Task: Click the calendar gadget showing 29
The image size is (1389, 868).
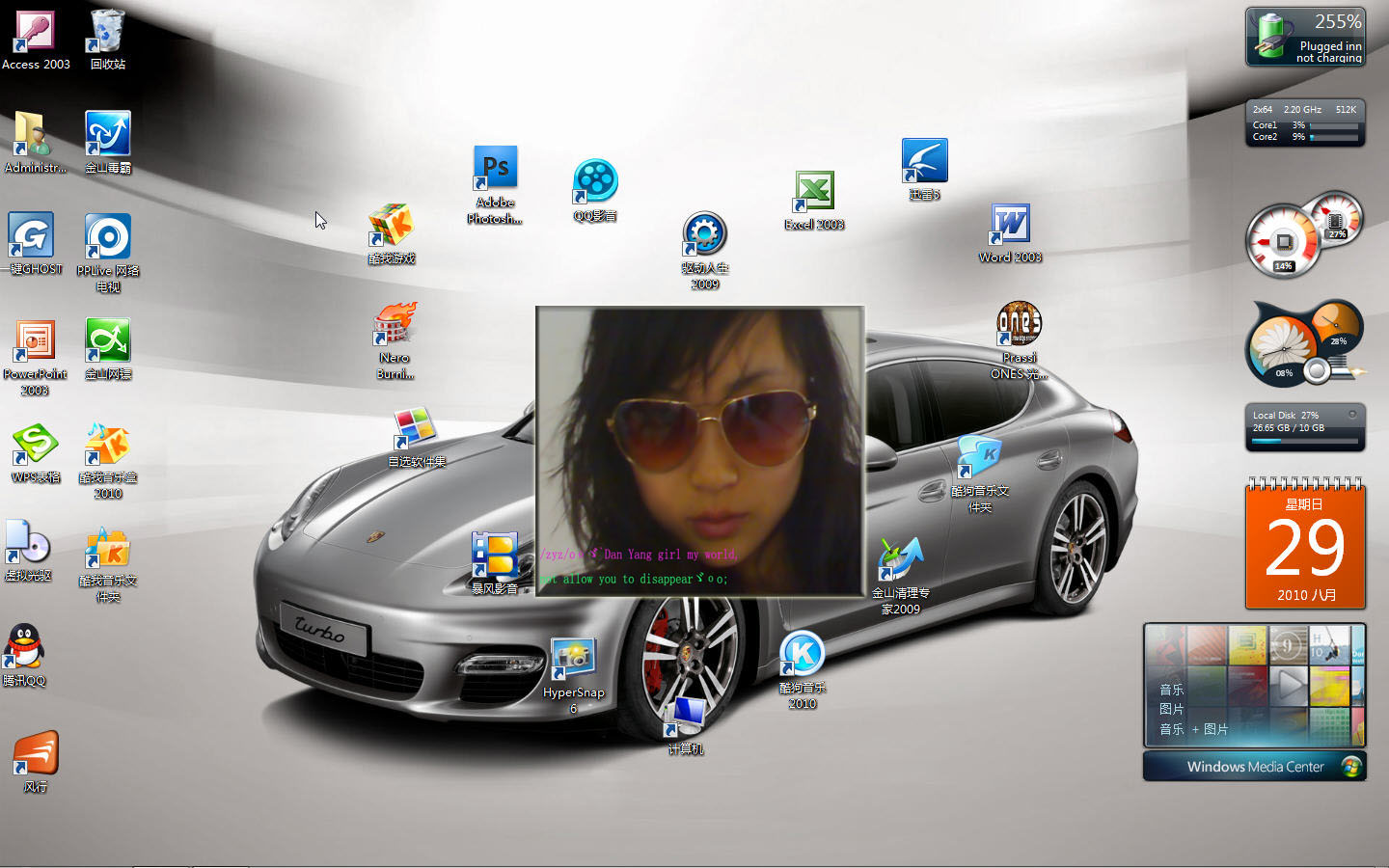Action: (1305, 543)
